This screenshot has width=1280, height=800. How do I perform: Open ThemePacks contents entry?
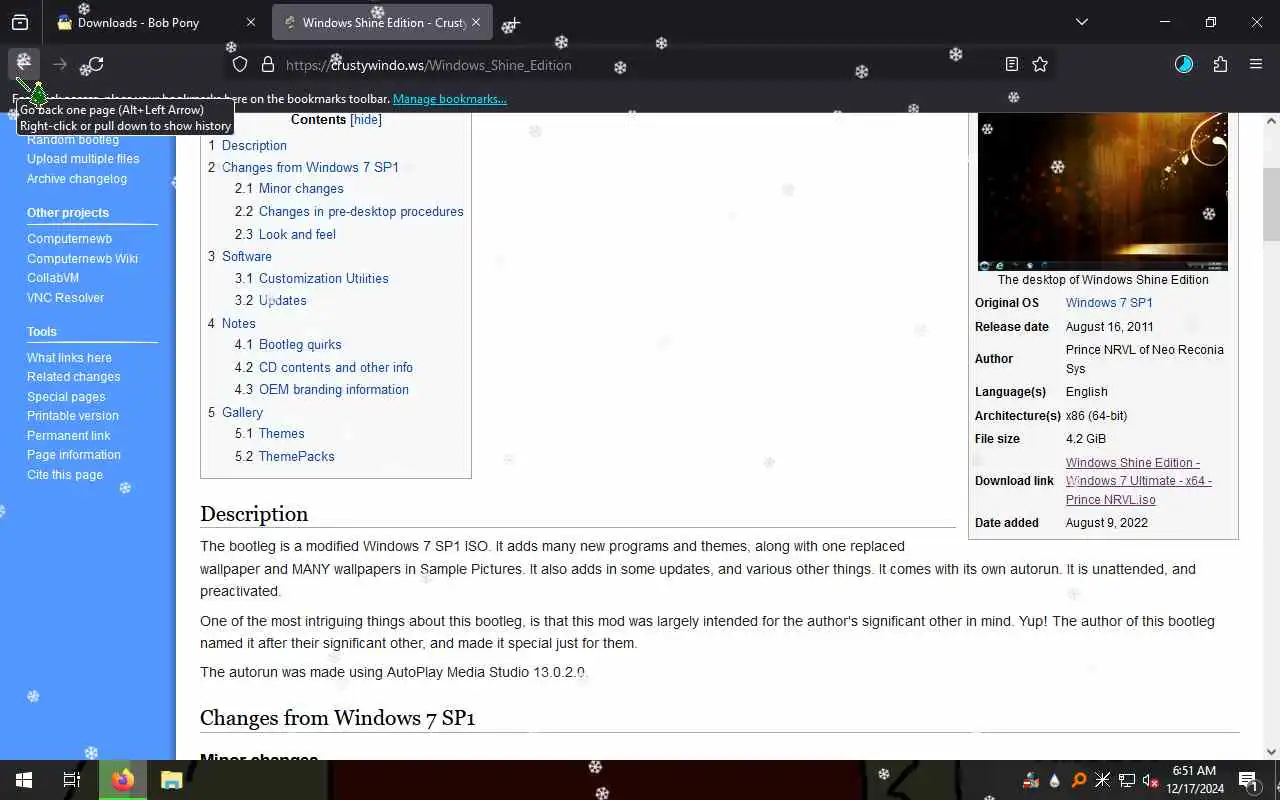[296, 456]
